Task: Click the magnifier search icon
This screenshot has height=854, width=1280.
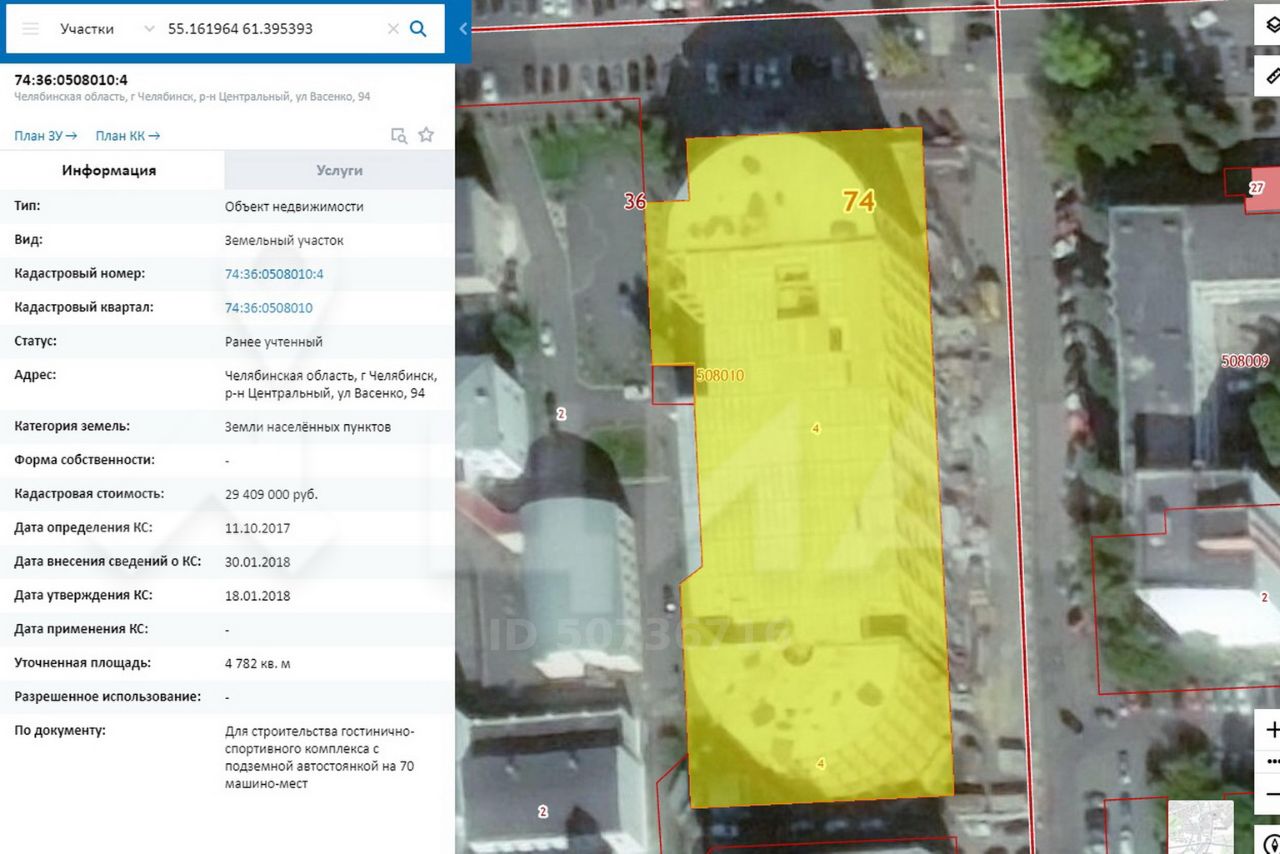Action: (x=419, y=29)
